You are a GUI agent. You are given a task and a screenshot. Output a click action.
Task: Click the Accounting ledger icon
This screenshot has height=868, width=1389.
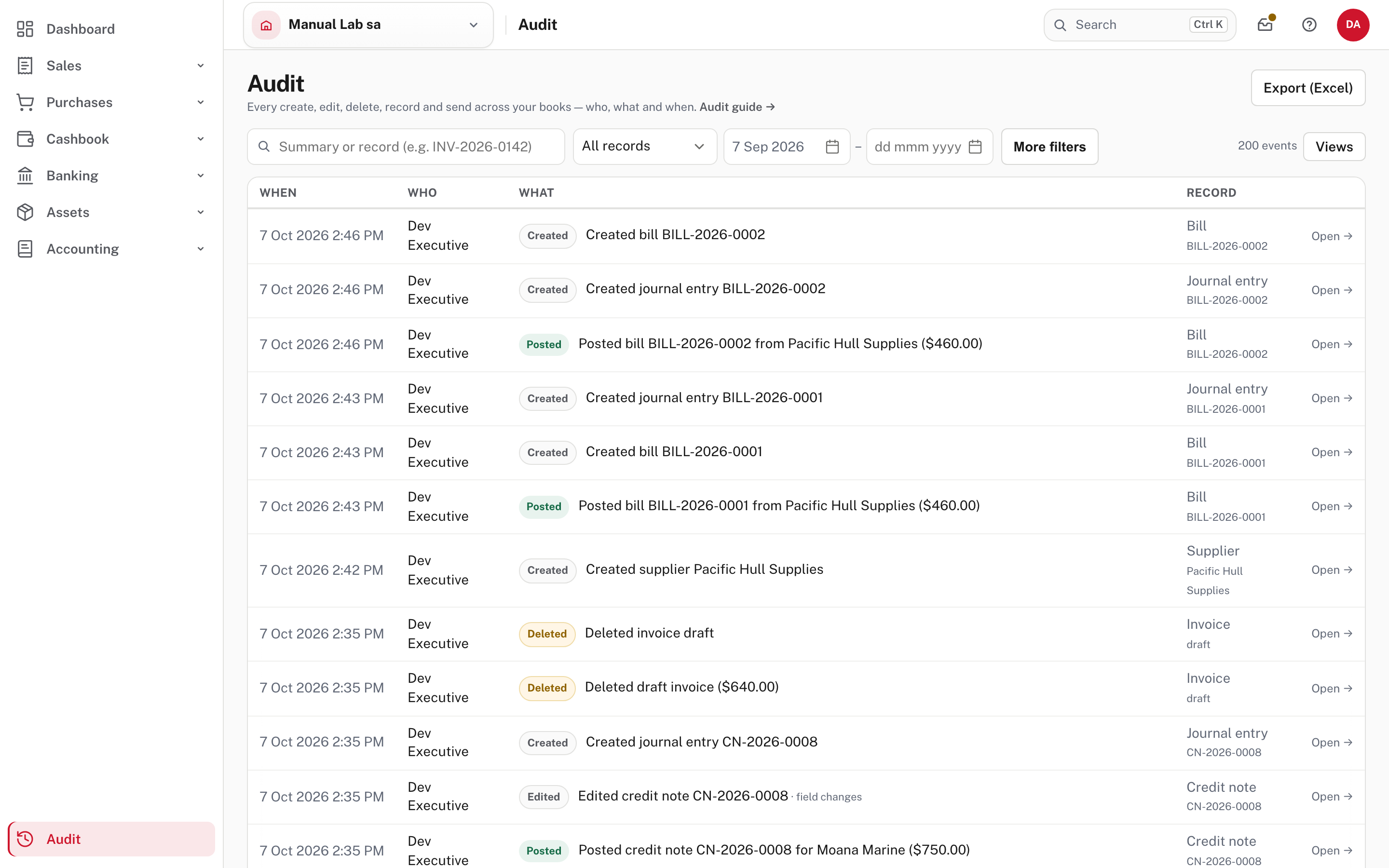click(x=25, y=249)
